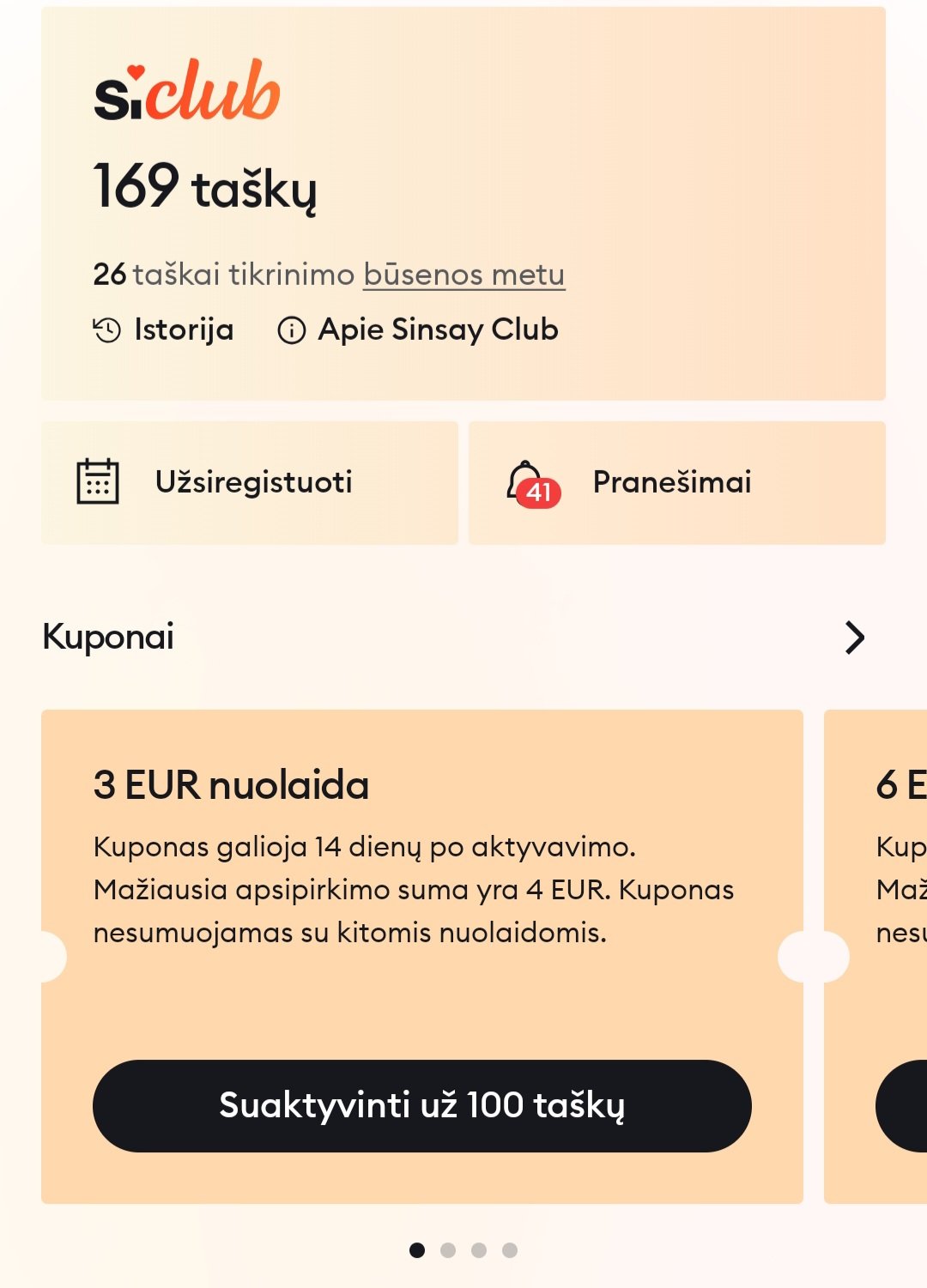
Task: Open the būsenos metu link
Action: tap(464, 275)
